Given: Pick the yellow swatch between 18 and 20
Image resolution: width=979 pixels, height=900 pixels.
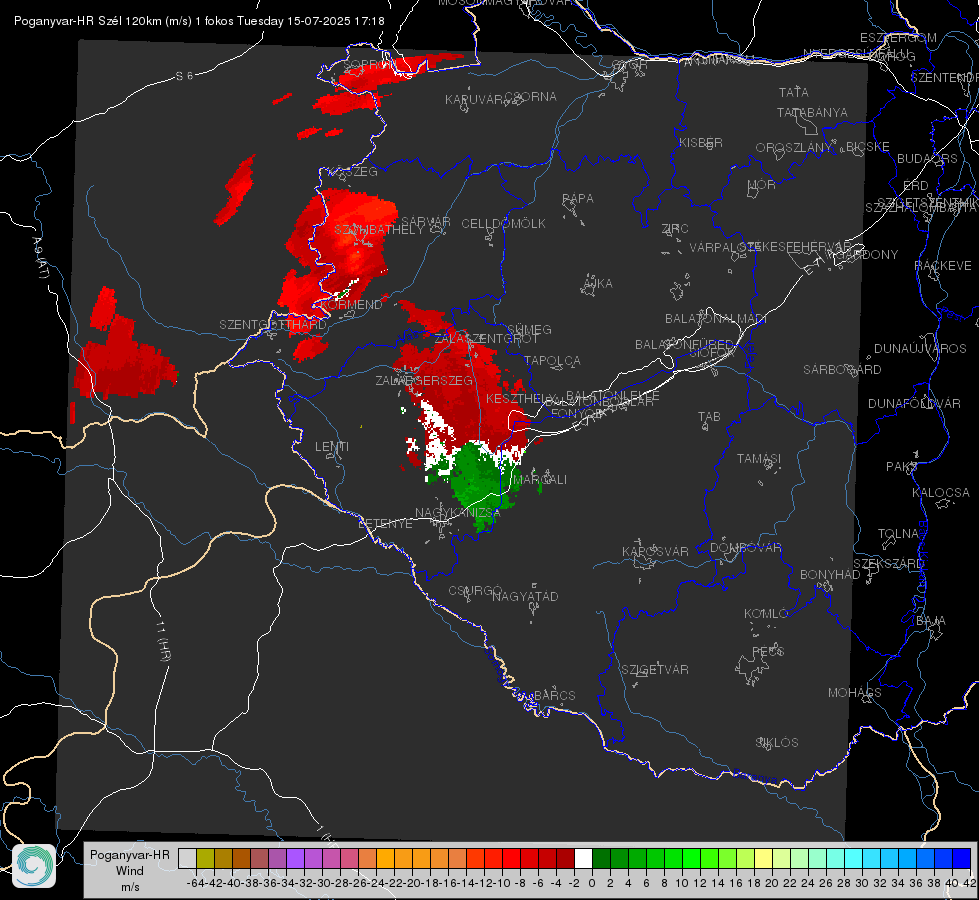Looking at the screenshot, I should (764, 858).
